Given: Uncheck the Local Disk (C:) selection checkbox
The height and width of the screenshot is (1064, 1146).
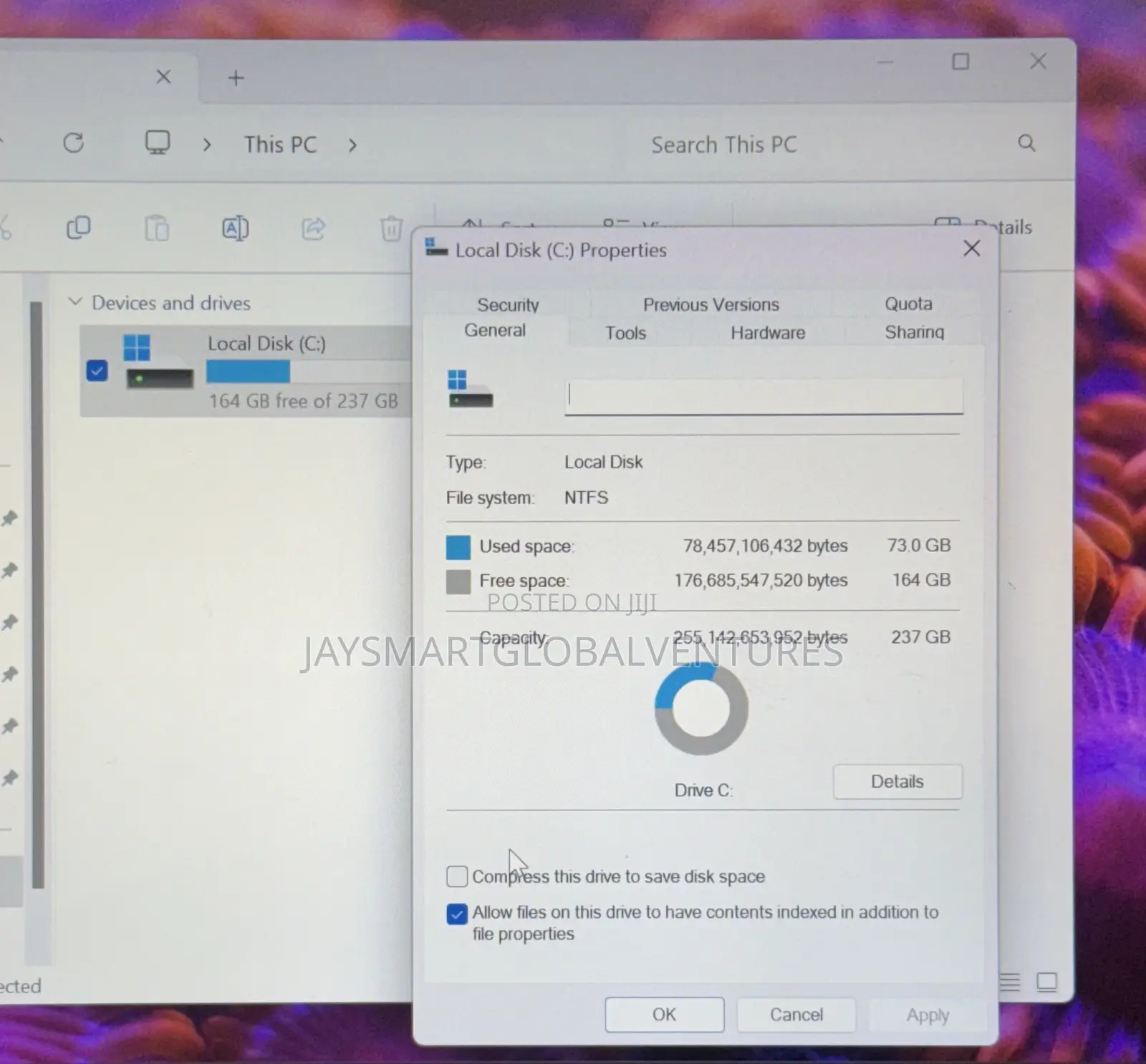Looking at the screenshot, I should [97, 371].
